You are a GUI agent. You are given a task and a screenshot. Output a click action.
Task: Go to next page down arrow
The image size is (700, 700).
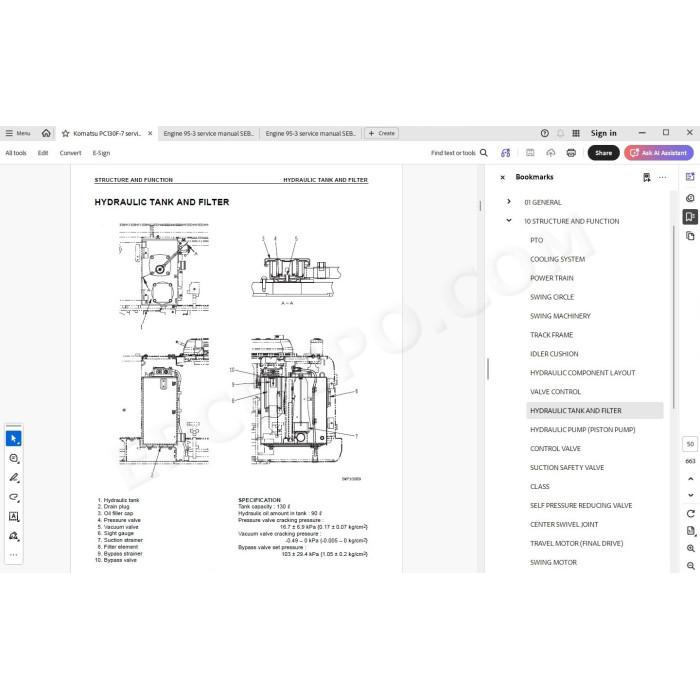(691, 495)
